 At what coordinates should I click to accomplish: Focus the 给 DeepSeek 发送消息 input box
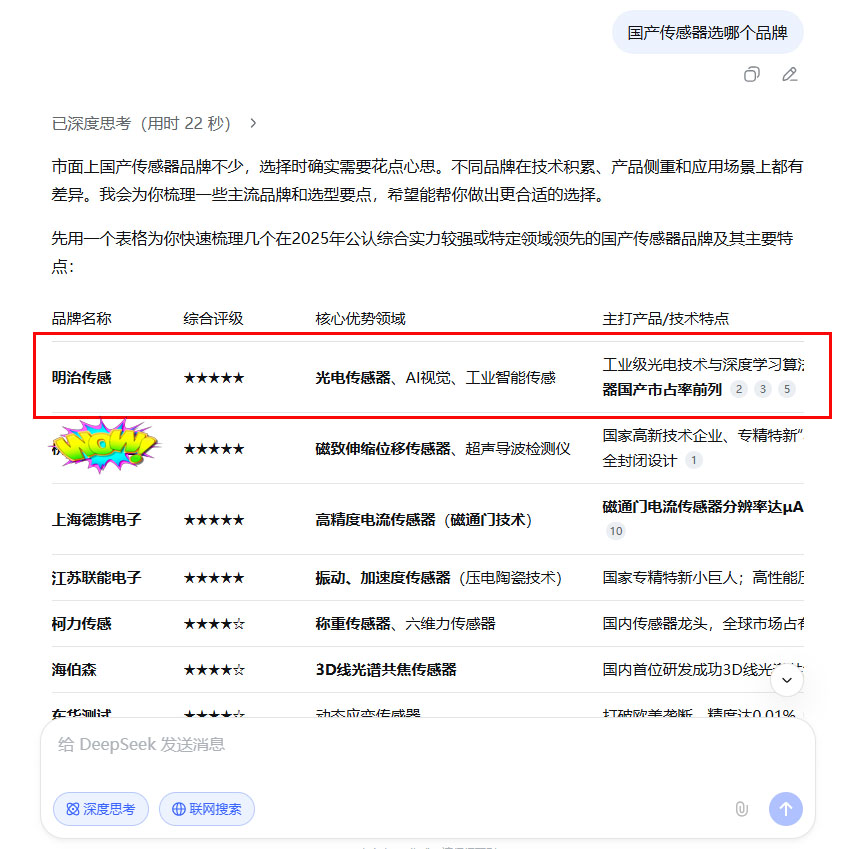point(400,745)
